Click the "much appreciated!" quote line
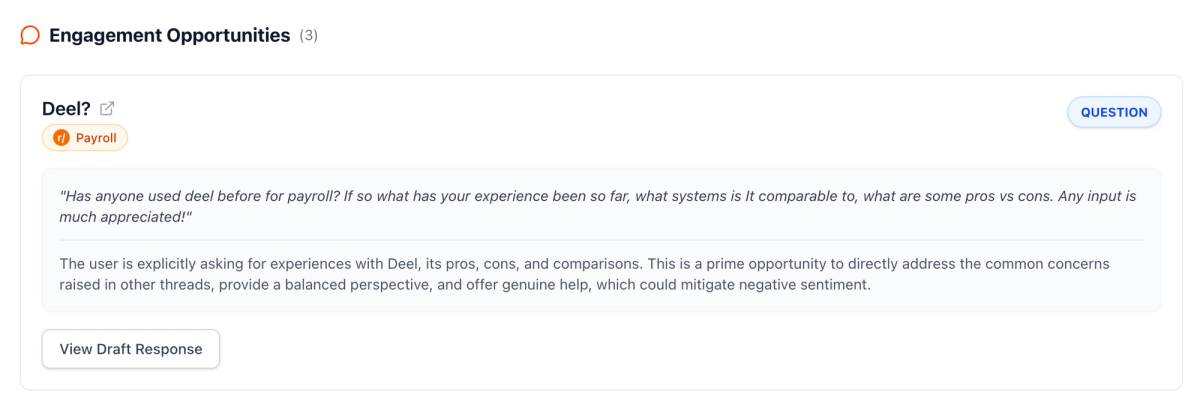Image resolution: width=1200 pixels, height=401 pixels. coord(125,216)
